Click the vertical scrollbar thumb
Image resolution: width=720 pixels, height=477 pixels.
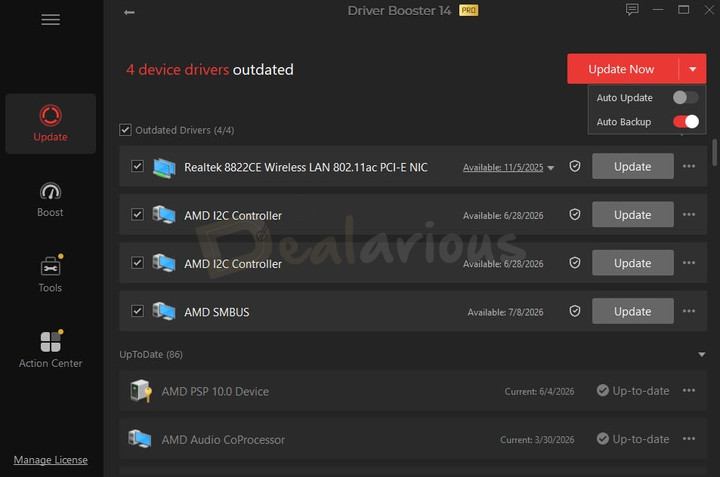pos(714,152)
